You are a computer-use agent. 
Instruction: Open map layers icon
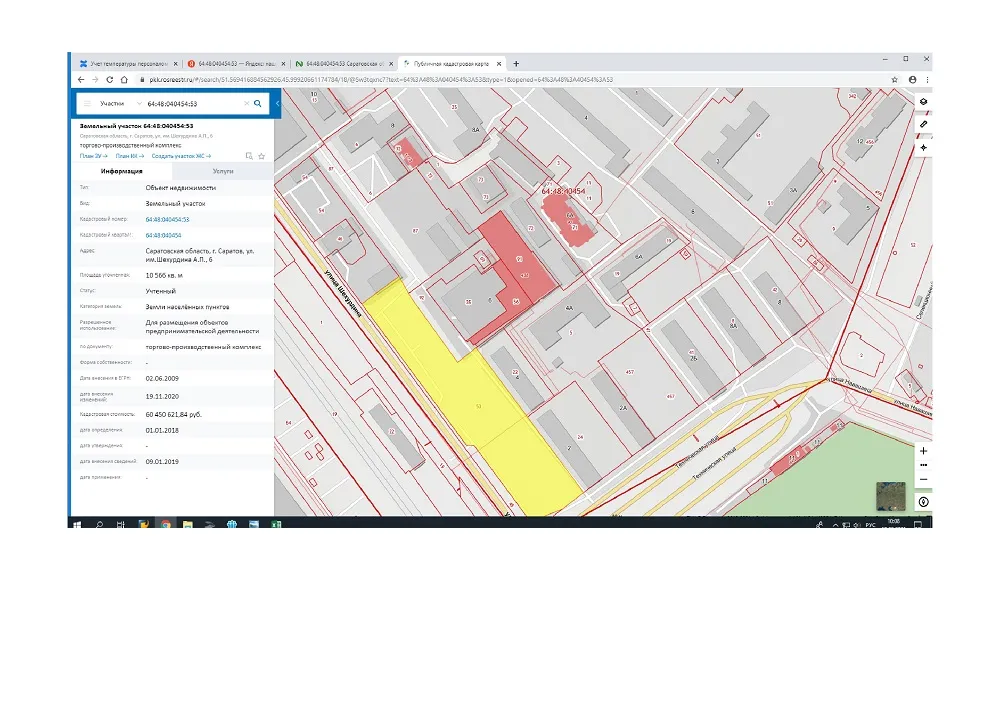(x=923, y=101)
